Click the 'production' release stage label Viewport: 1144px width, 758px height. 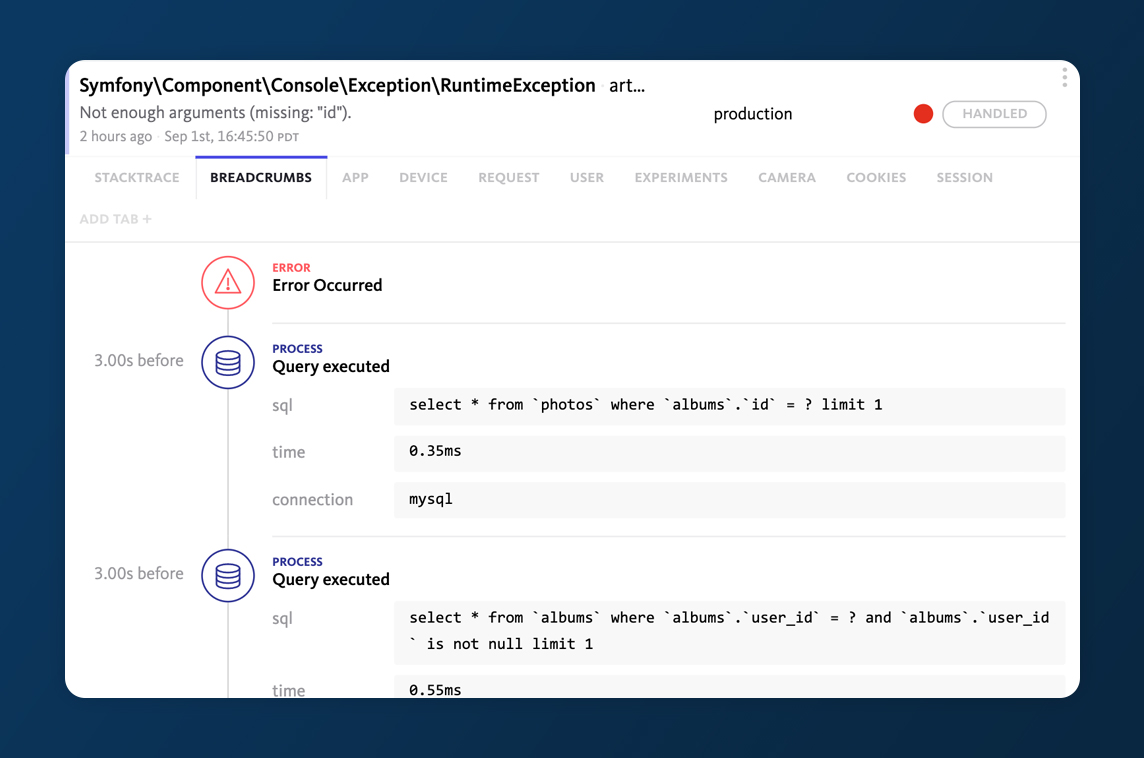click(752, 114)
